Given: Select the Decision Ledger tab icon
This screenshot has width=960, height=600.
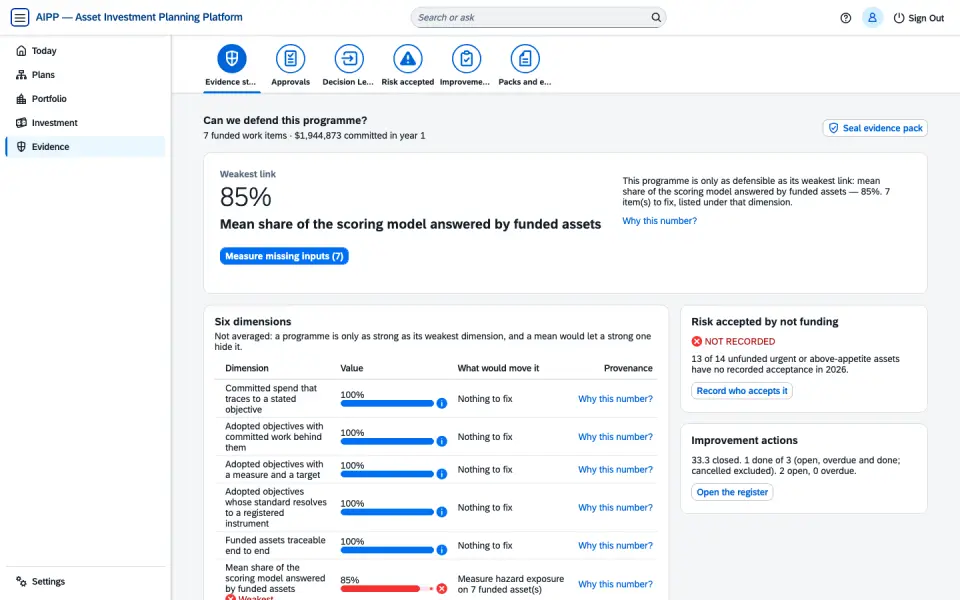Looking at the screenshot, I should tap(349, 58).
